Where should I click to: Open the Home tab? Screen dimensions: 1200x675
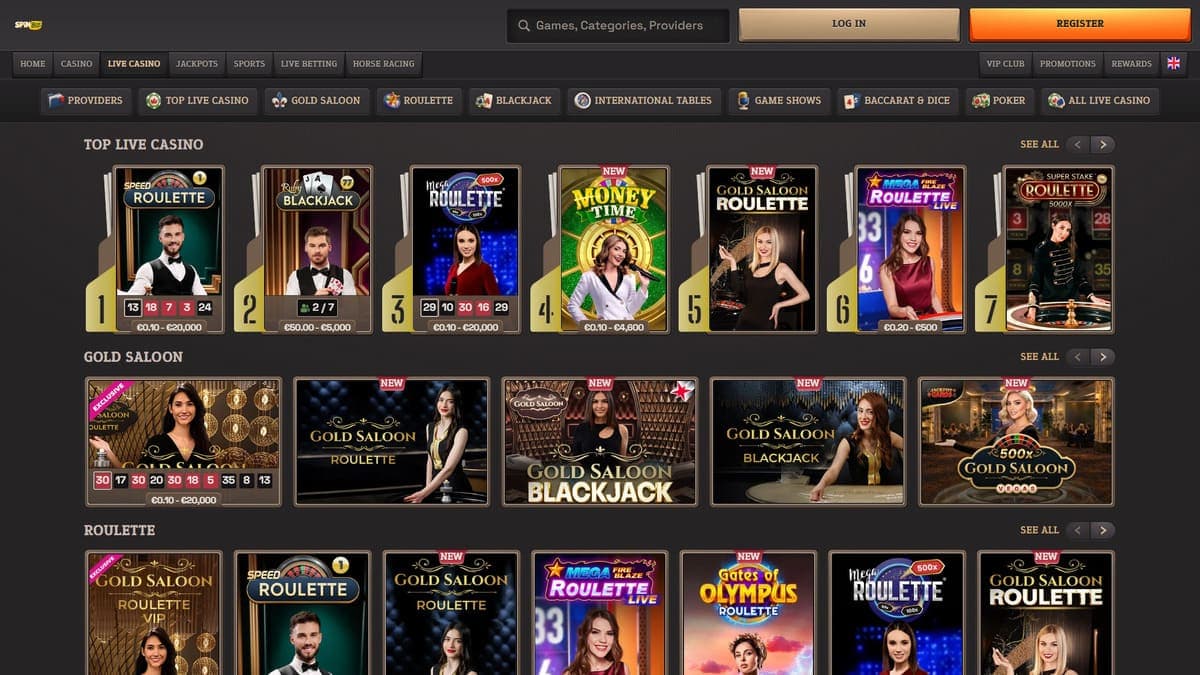(x=33, y=64)
